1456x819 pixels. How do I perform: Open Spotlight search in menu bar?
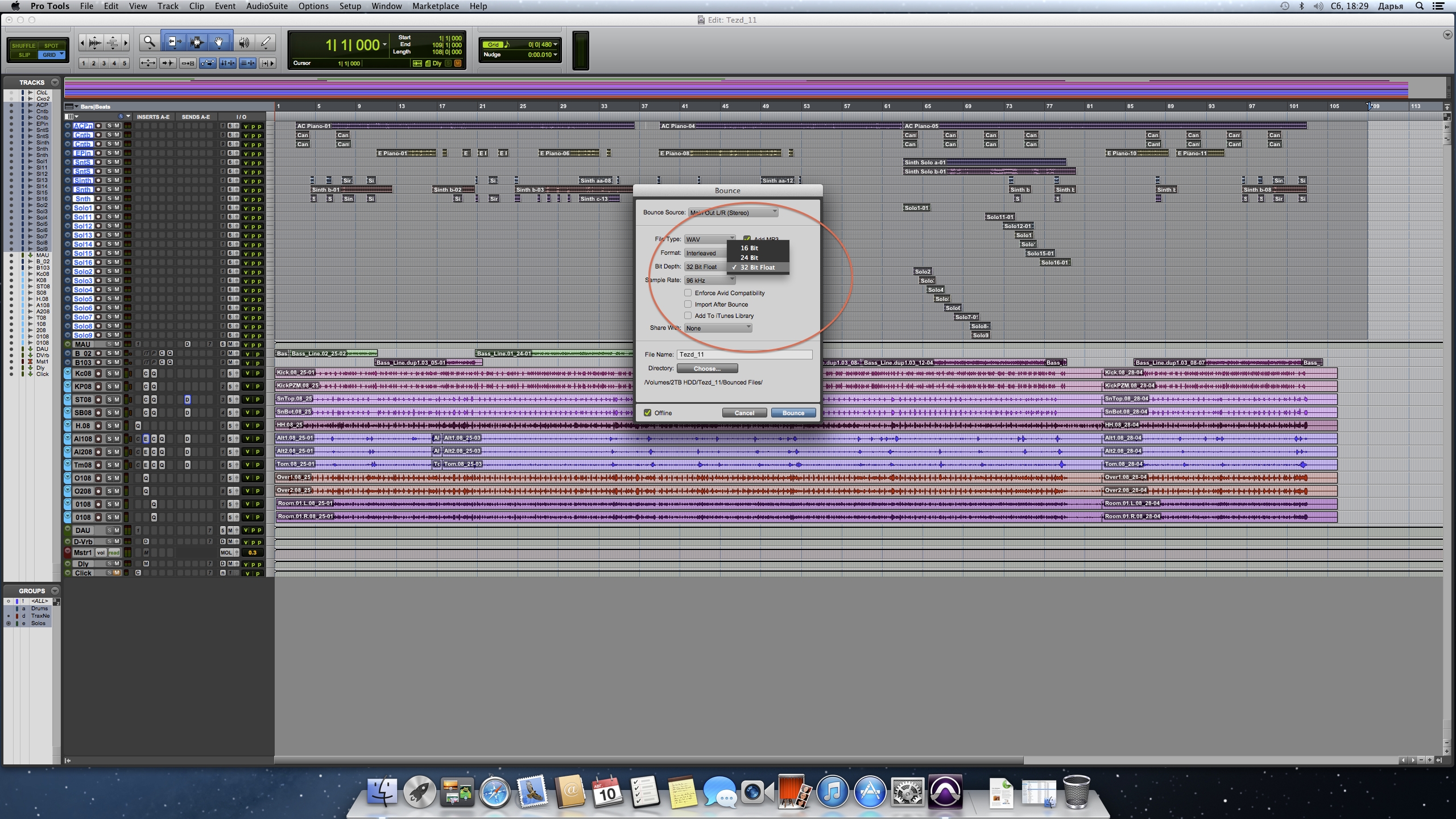tap(1420, 6)
